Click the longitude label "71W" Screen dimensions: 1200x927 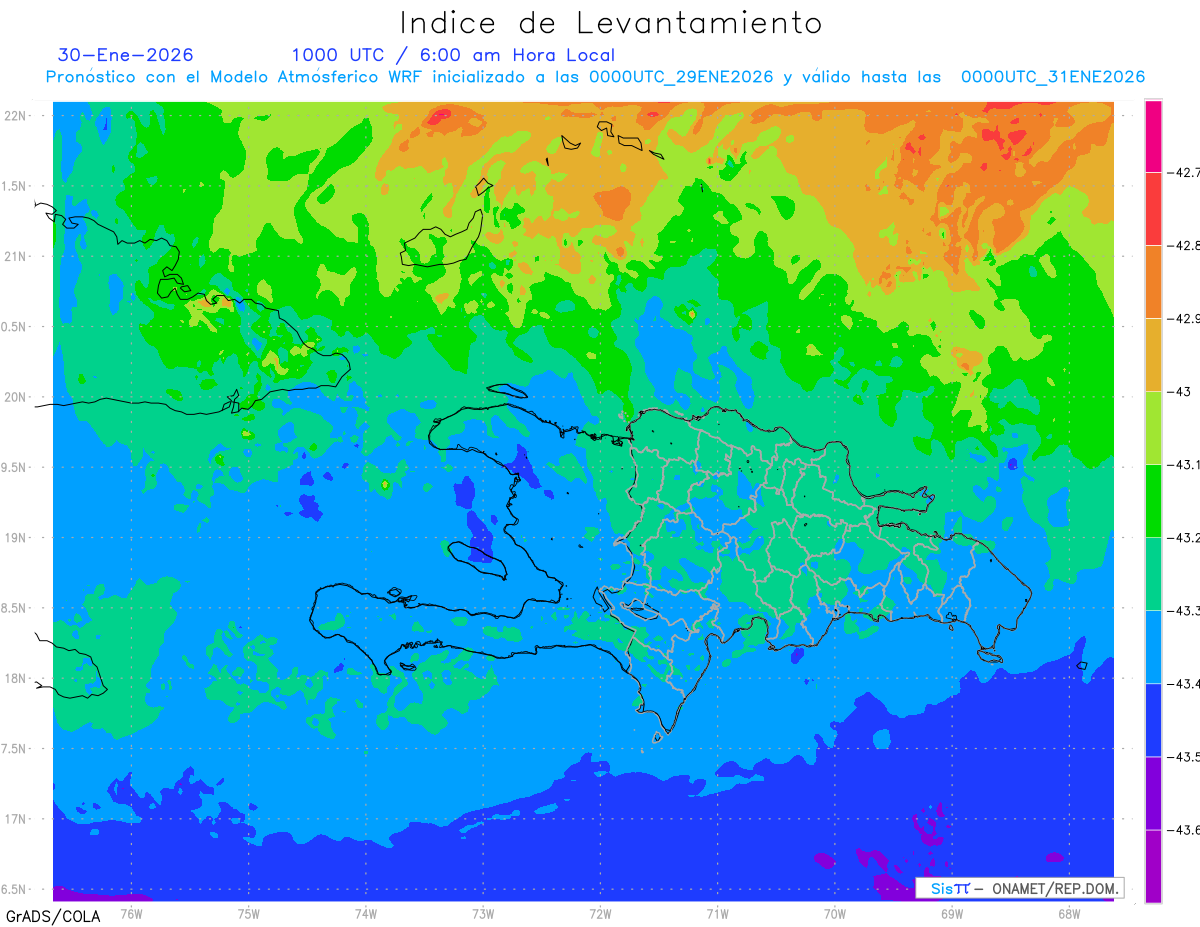[717, 913]
